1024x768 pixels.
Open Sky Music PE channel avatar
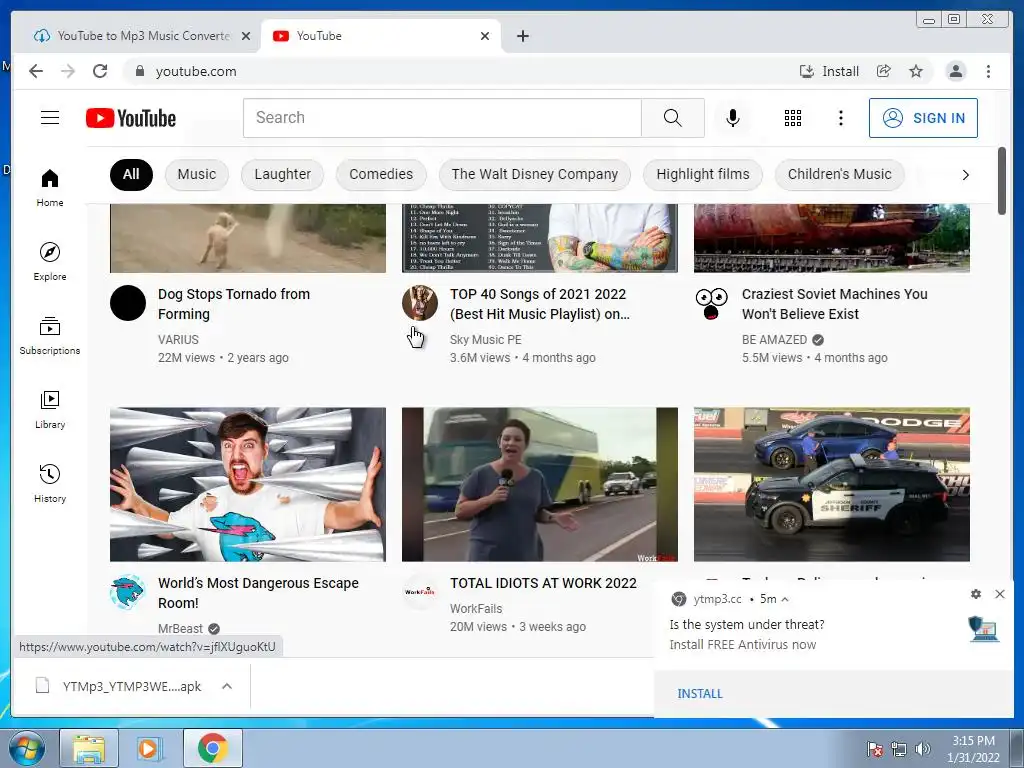(420, 303)
